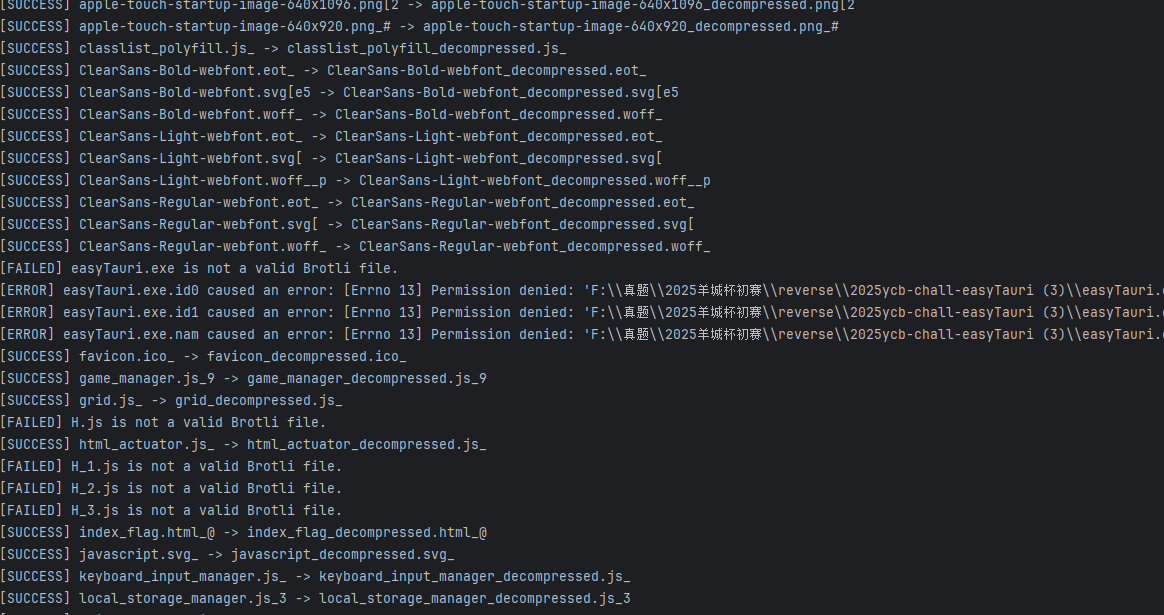Click the easyTauri.exe.nam error line
This screenshot has height=615, width=1164.
click(x=581, y=334)
